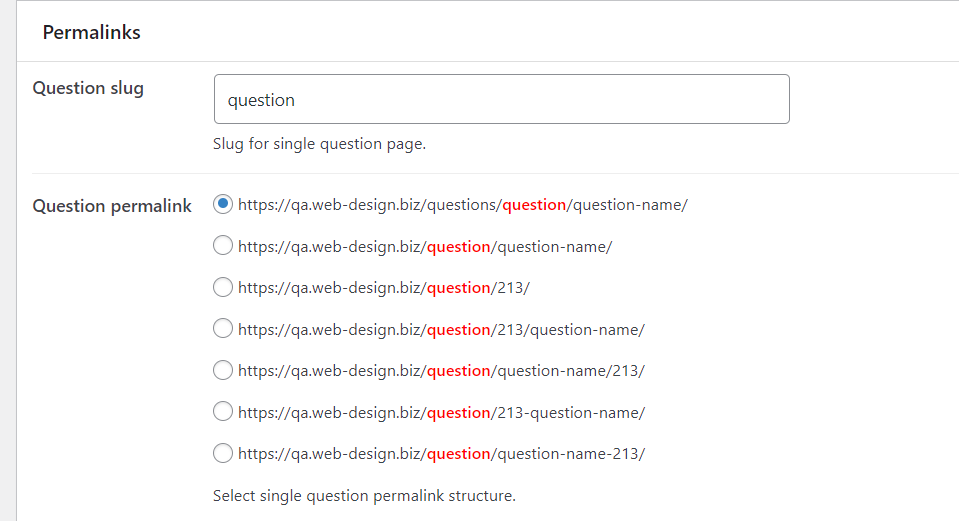Click the URL text ending in questions/question/question-name/
Image resolution: width=959 pixels, height=521 pixels.
[462, 205]
